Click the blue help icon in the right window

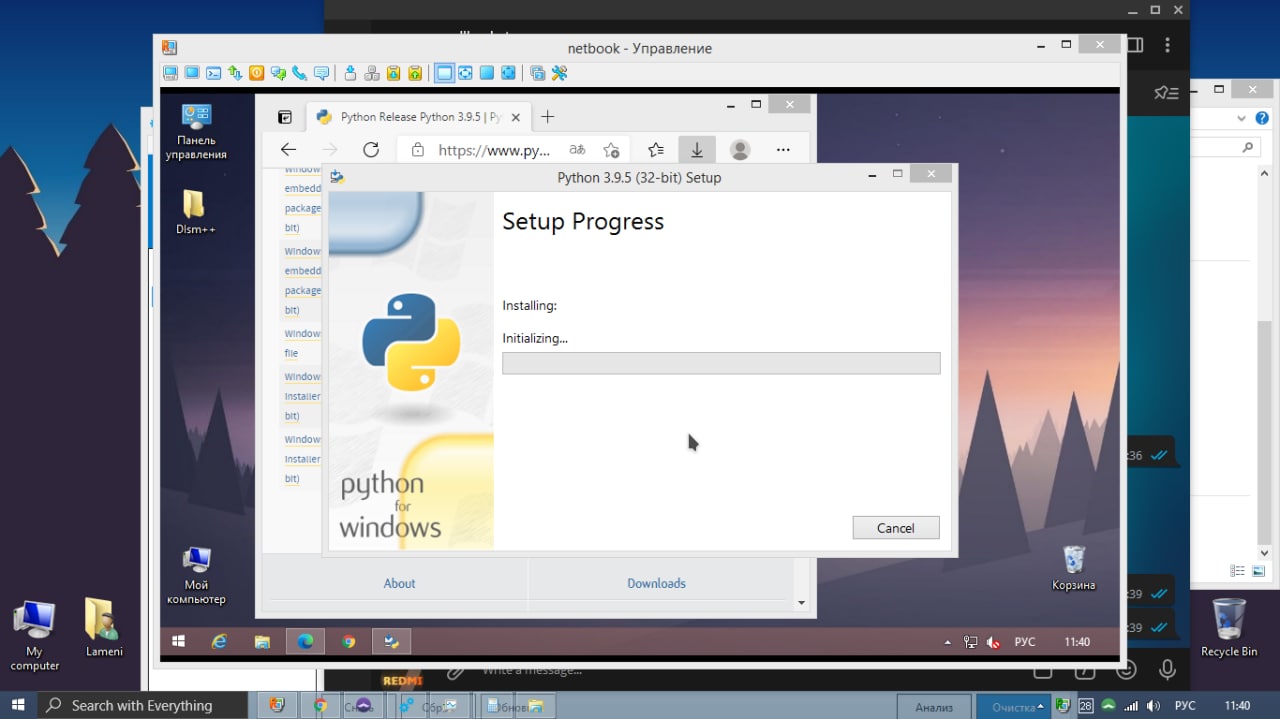[1262, 118]
